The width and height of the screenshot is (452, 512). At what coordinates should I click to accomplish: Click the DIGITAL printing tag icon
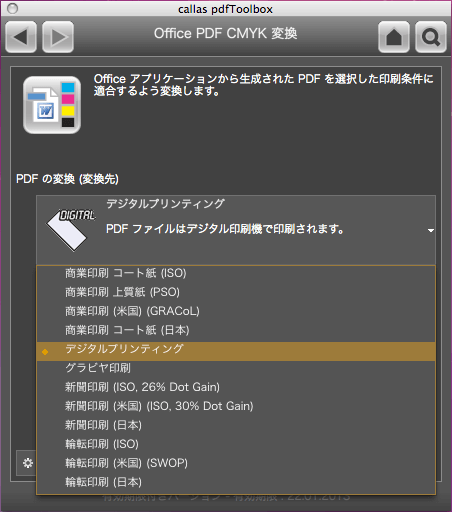point(71,230)
